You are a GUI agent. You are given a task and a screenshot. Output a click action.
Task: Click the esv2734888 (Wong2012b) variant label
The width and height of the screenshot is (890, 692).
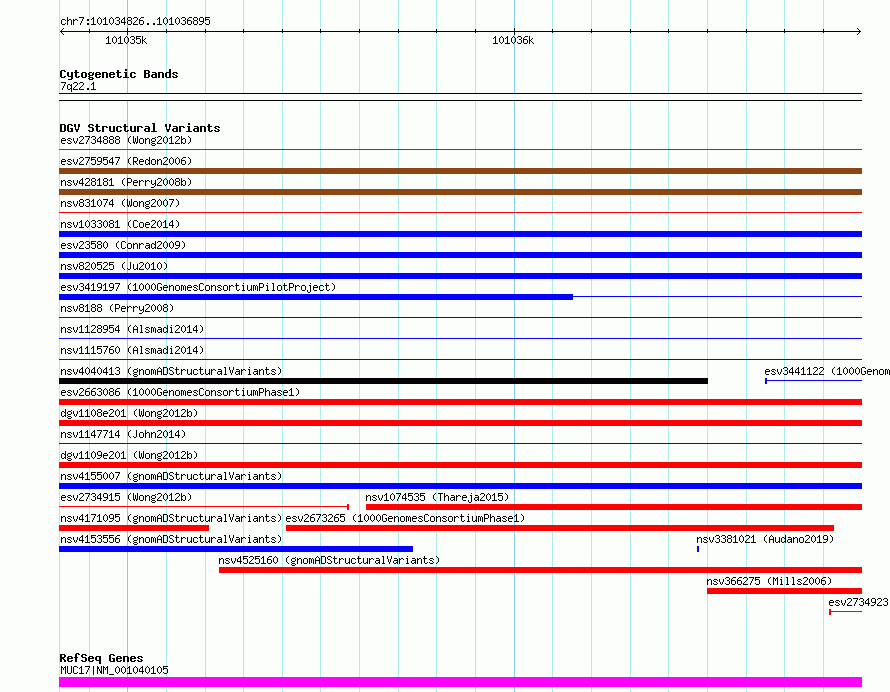click(126, 140)
